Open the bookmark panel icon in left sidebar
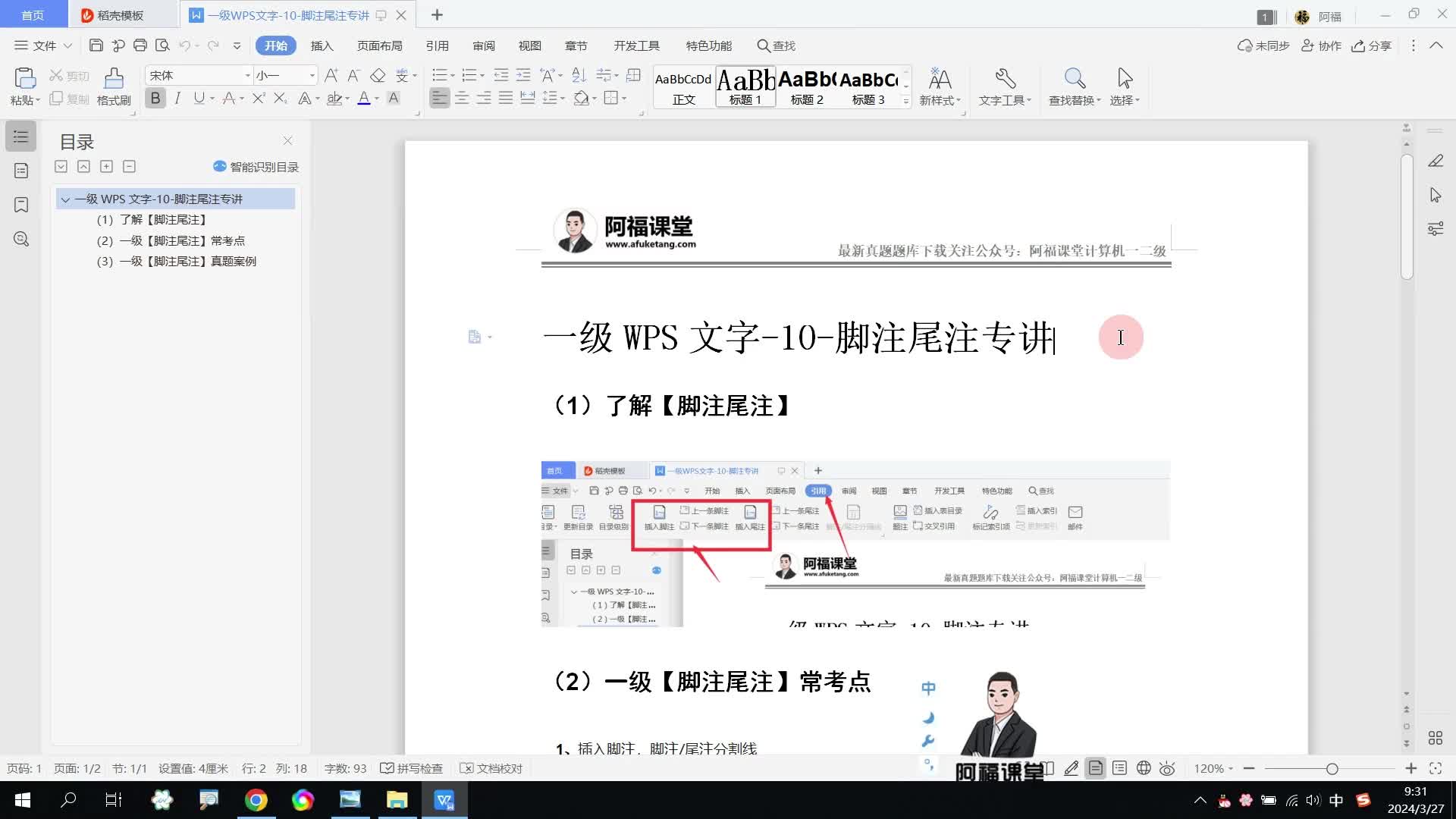1456x819 pixels. tap(21, 205)
